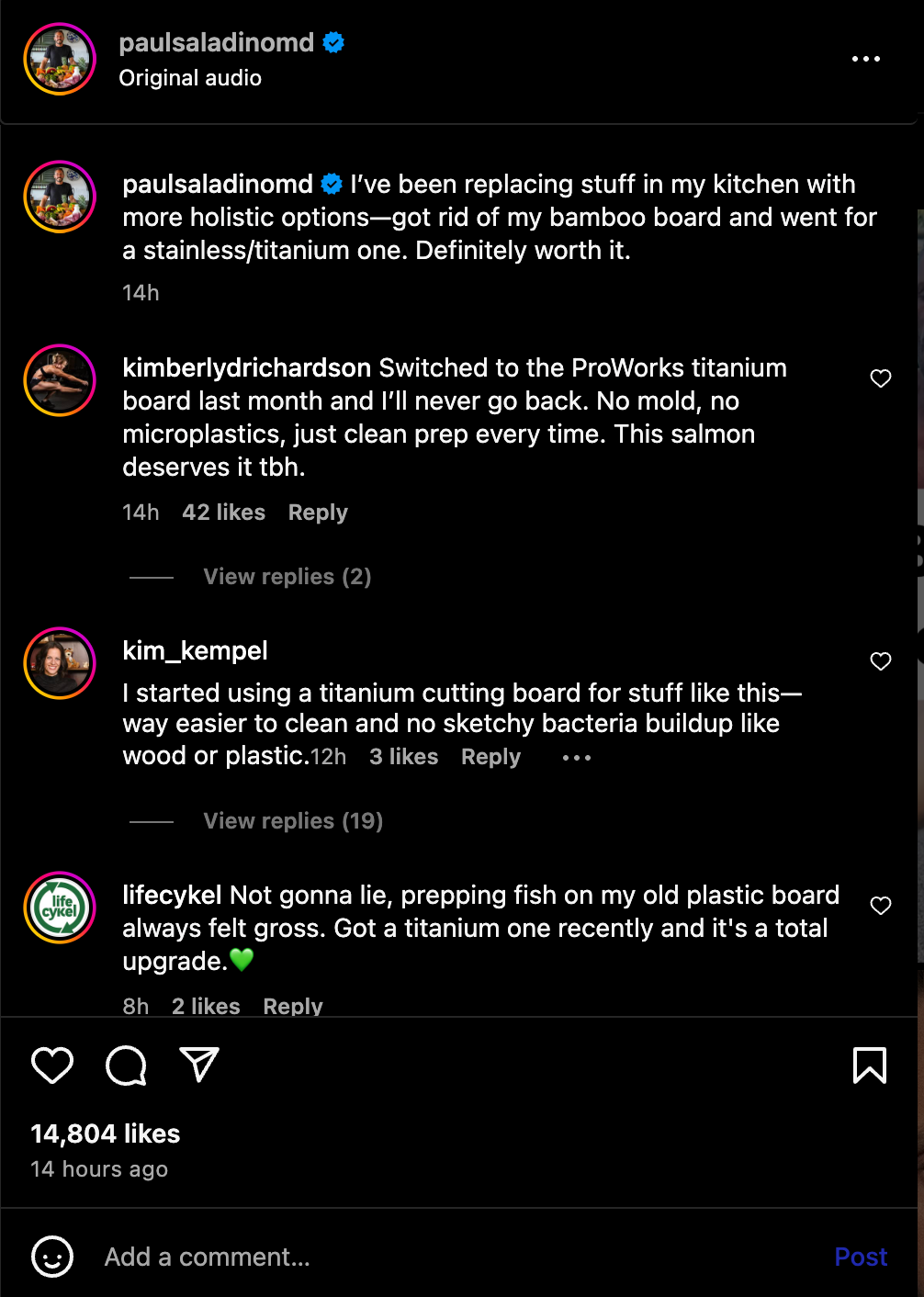Screen dimensions: 924x1297
Task: Open options menu for the post
Action: tap(865, 58)
